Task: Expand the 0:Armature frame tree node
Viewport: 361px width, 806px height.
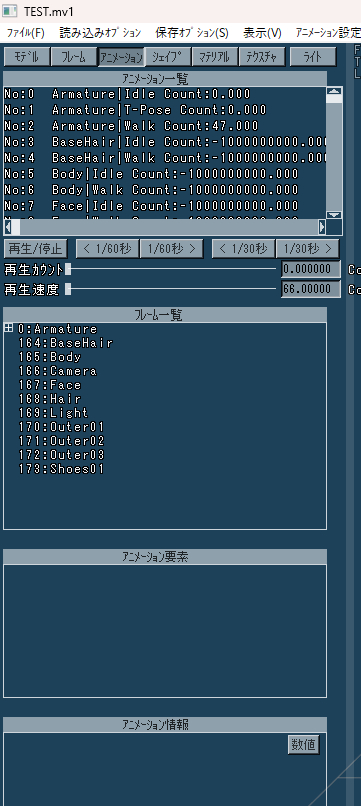Action: click(9, 328)
